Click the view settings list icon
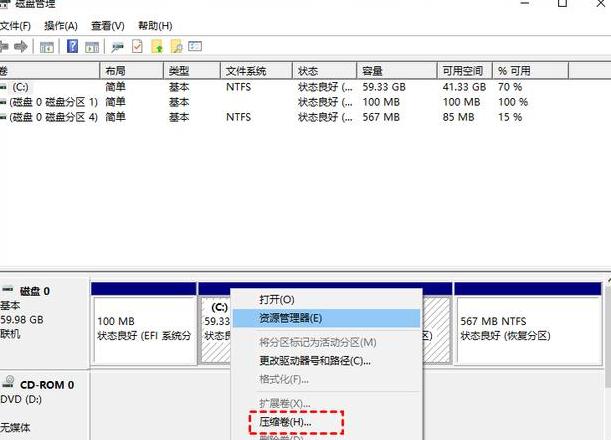This screenshot has height=440, width=611. pyautogui.click(x=195, y=46)
